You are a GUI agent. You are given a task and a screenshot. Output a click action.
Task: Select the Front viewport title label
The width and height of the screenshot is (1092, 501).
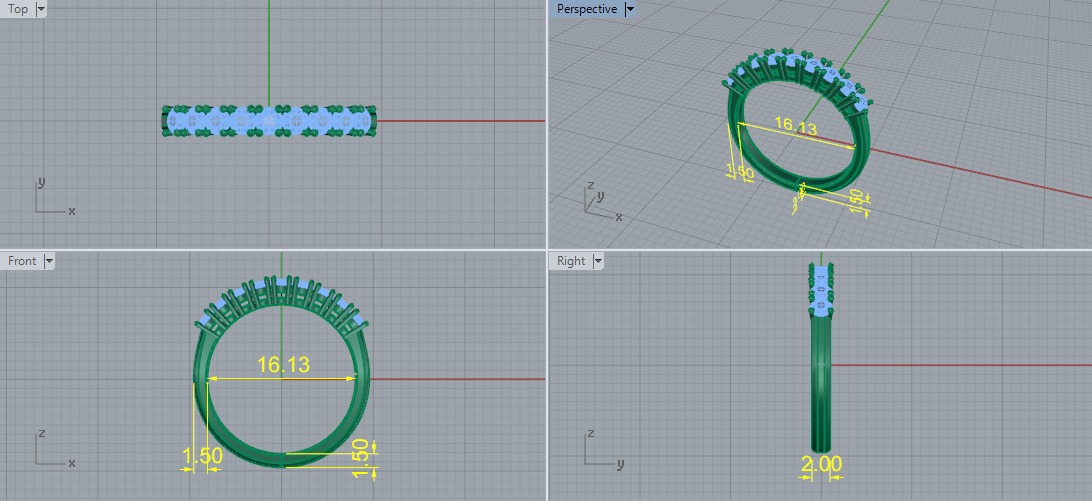22,261
